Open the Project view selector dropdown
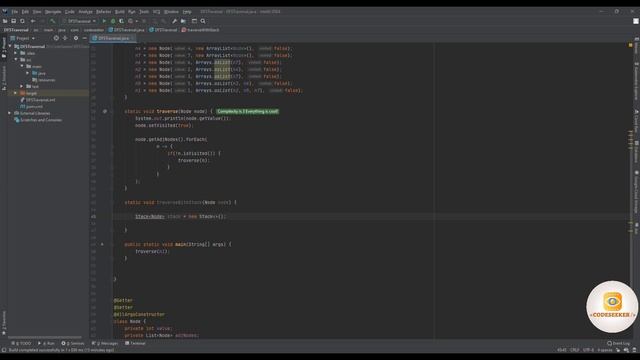The height and width of the screenshot is (360, 640). pyautogui.click(x=23, y=38)
